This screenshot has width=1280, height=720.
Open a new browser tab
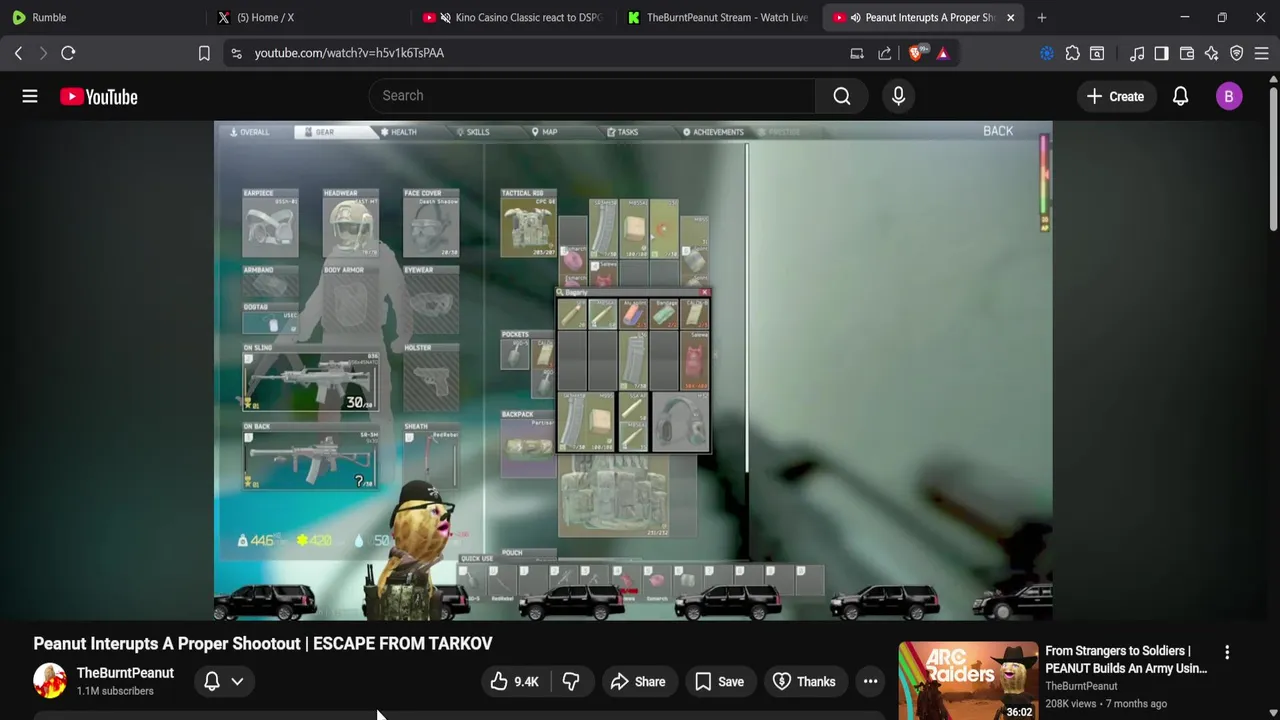tap(1042, 17)
